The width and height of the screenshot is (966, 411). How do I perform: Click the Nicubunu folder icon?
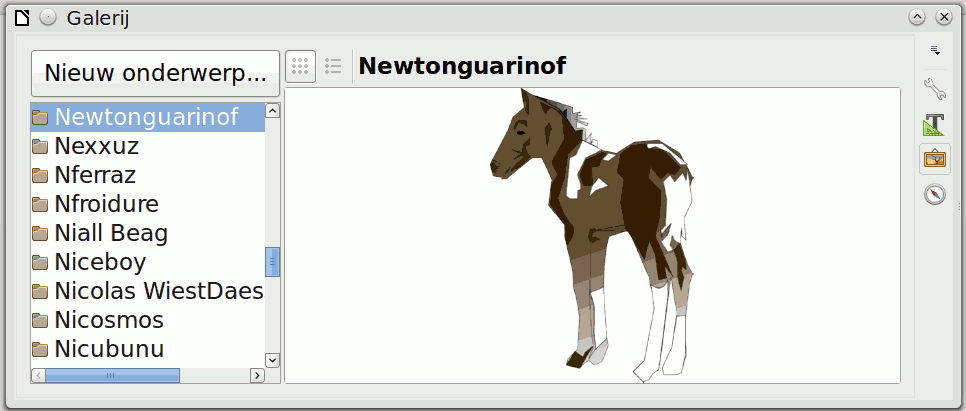coord(40,349)
